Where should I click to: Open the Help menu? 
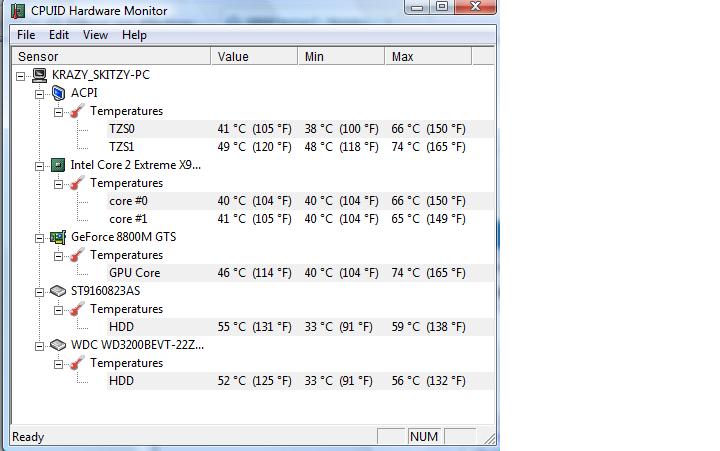point(134,35)
